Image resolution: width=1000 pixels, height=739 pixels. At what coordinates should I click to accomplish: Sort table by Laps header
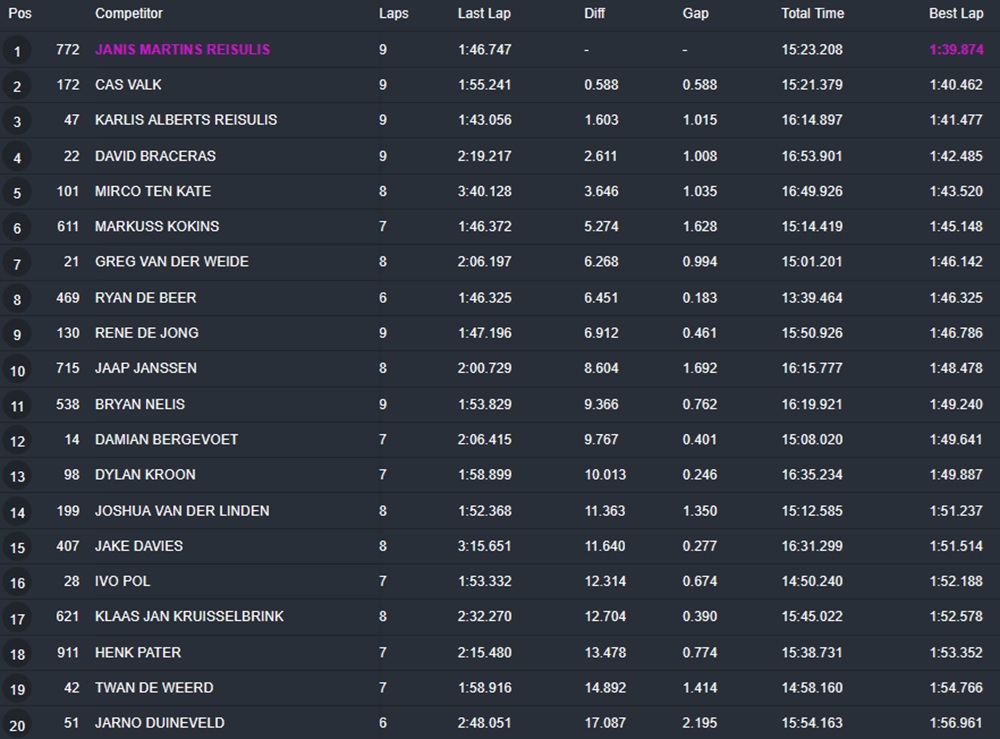coord(393,14)
